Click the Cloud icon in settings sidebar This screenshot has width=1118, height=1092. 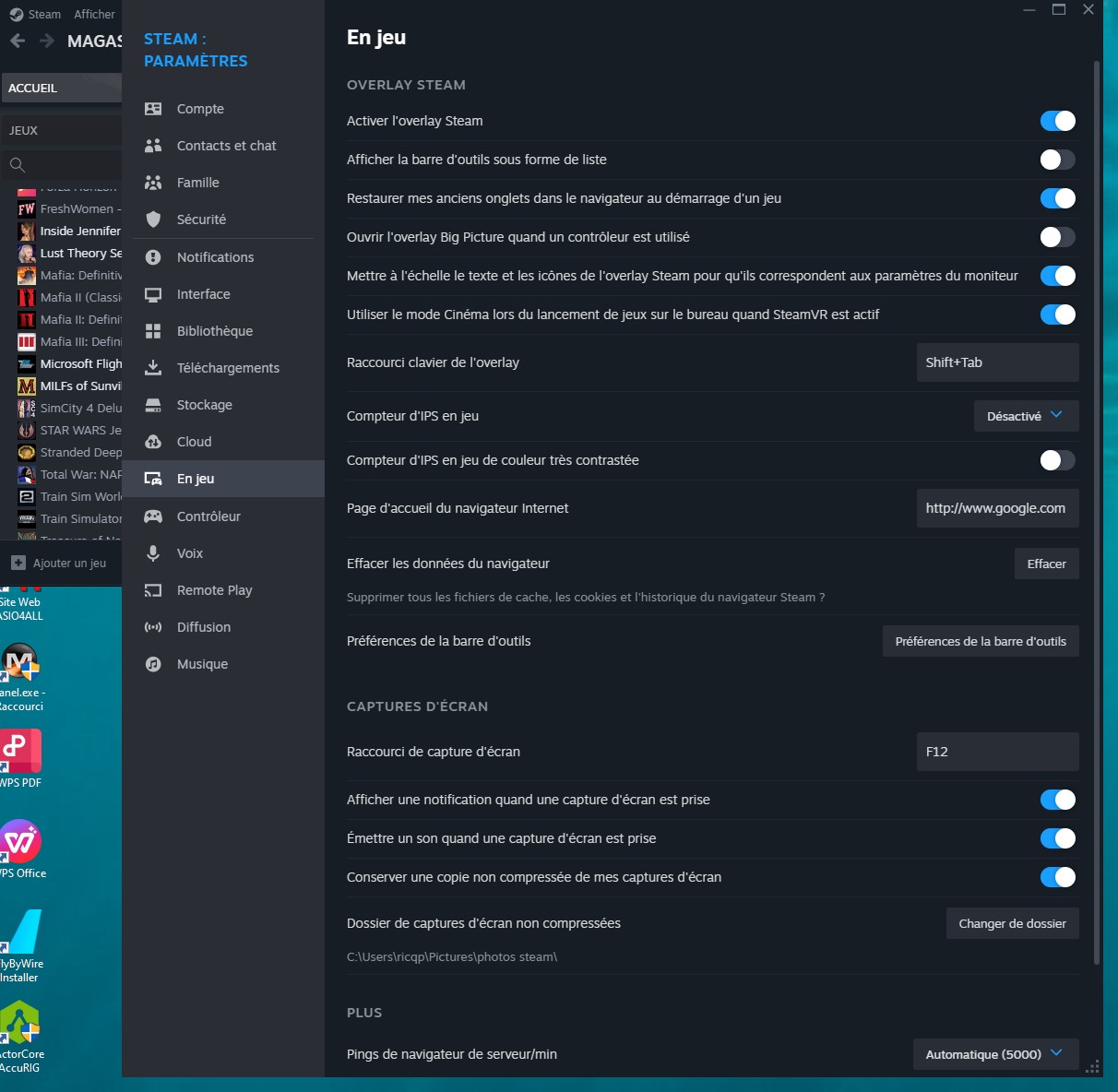[153, 442]
